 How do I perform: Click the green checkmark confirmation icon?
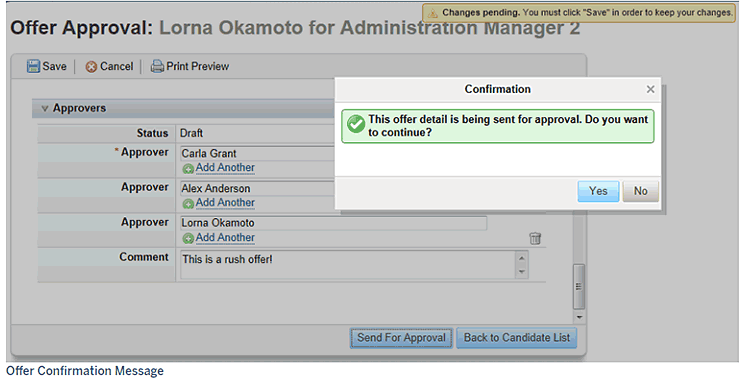(x=356, y=124)
